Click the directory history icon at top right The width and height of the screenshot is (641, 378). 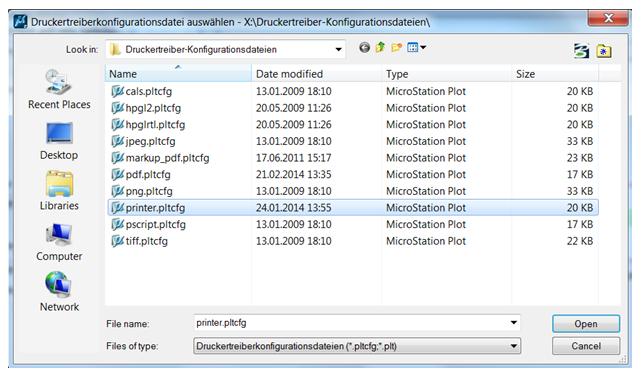pyautogui.click(x=604, y=51)
